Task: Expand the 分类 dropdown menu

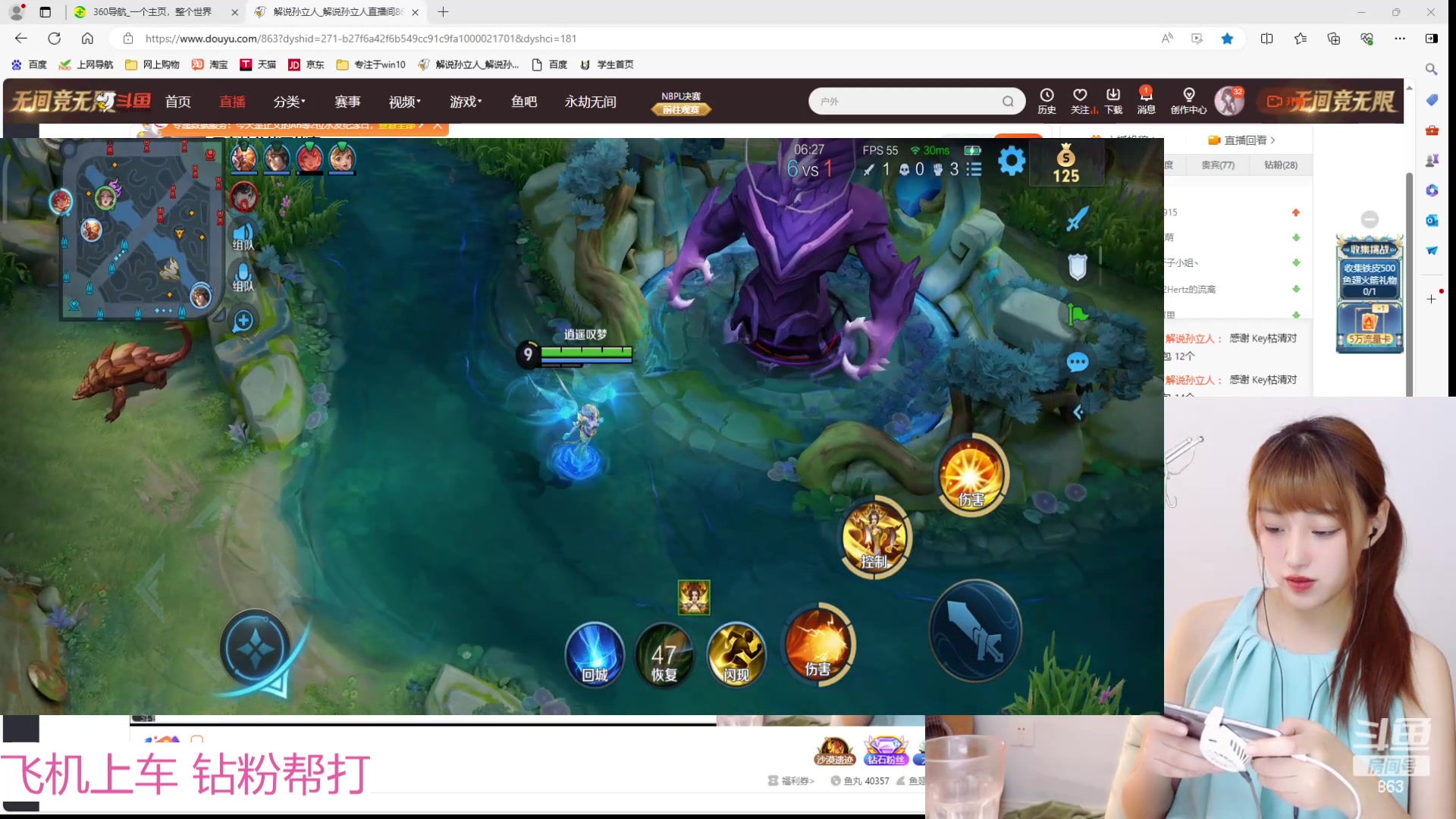Action: click(x=289, y=102)
